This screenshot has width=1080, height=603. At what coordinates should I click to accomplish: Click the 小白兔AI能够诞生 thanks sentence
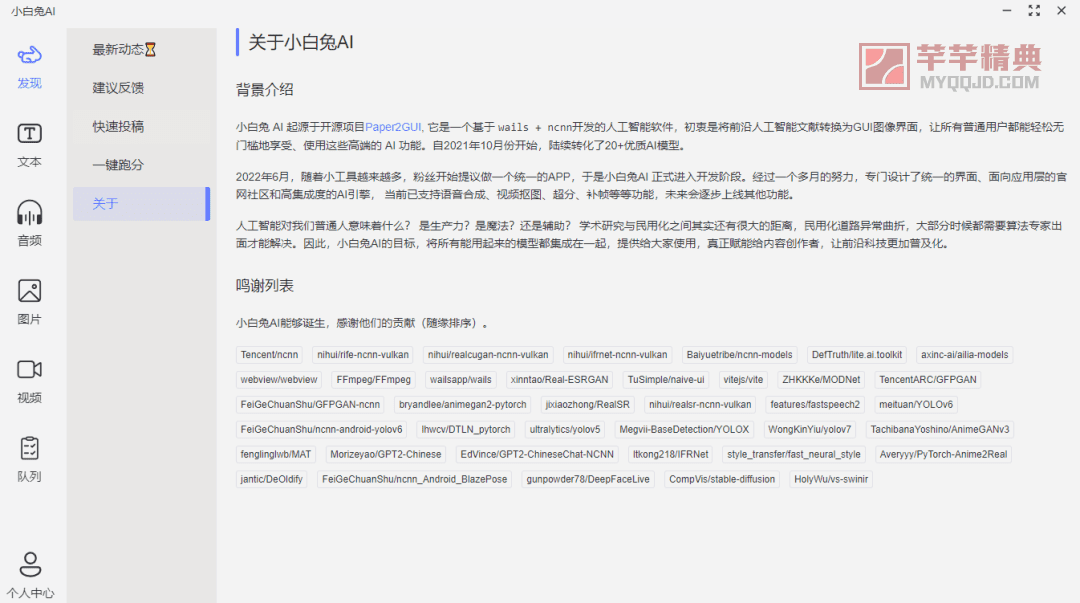coord(362,323)
